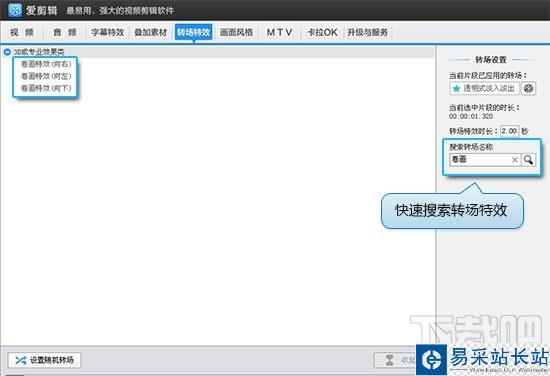
Task: Select the 3D或专业效果类 category row
Action: pos(217,52)
